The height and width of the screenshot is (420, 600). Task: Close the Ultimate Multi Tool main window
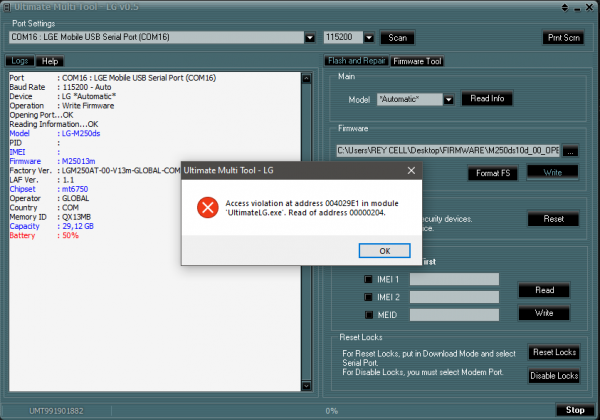pos(589,7)
